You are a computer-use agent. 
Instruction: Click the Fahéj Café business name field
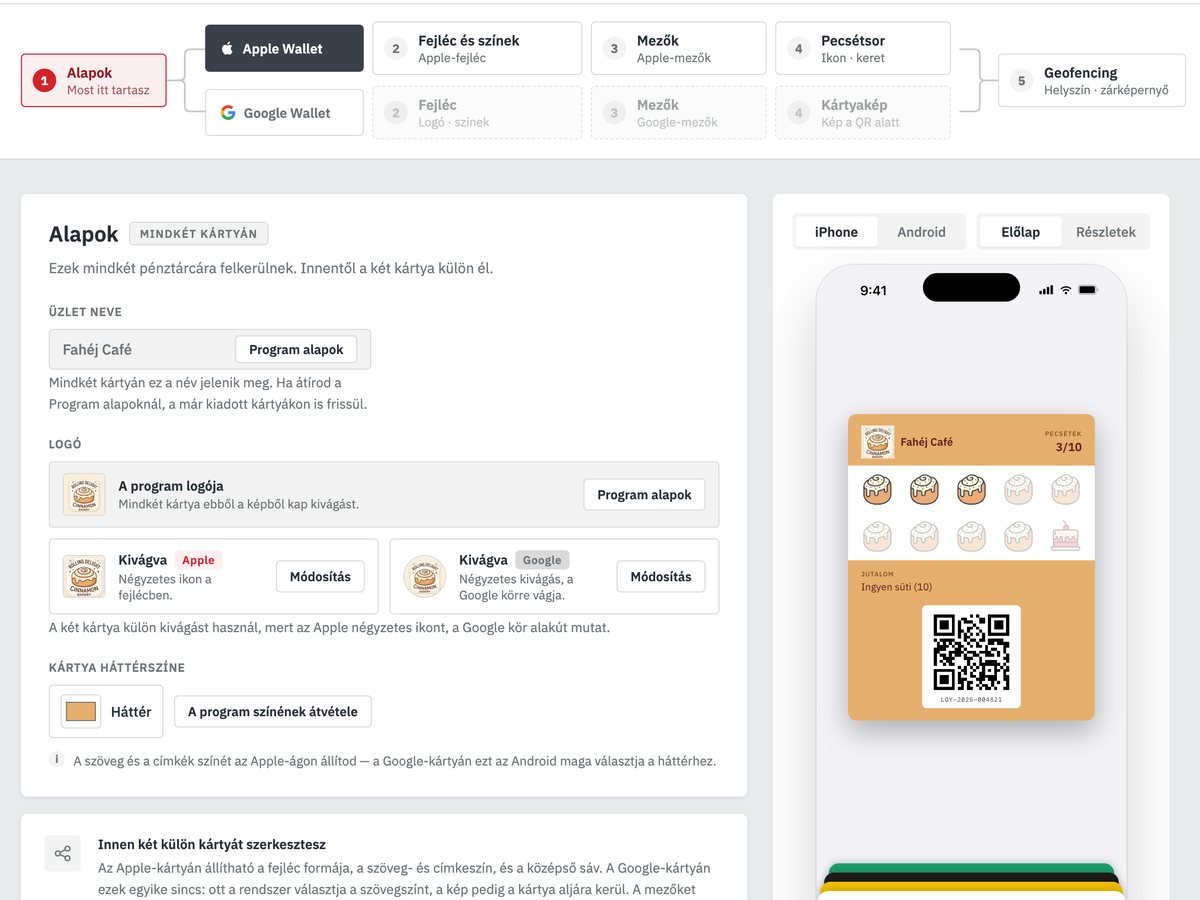[210, 349]
